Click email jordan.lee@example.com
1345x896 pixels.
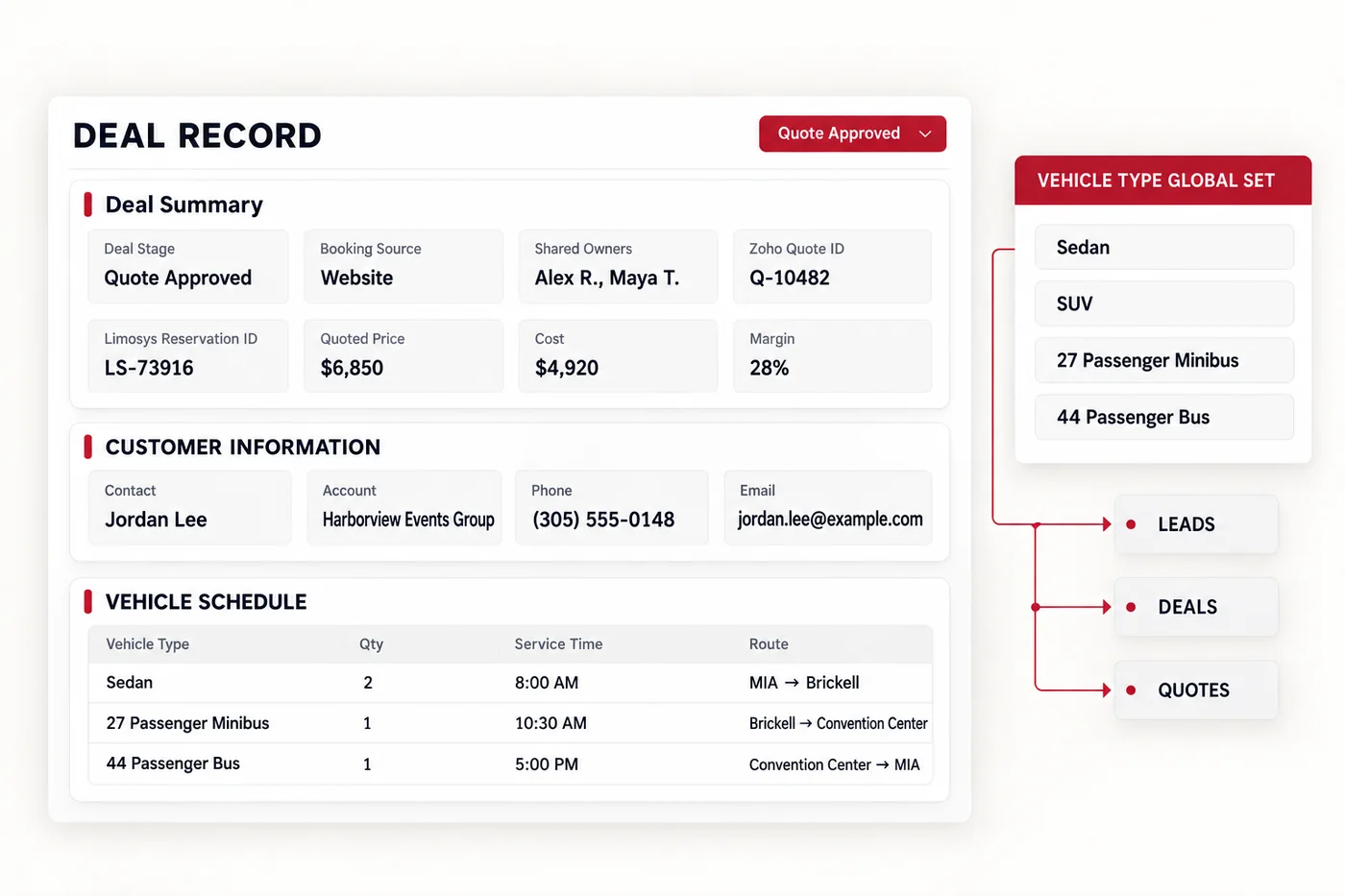pyautogui.click(x=830, y=520)
